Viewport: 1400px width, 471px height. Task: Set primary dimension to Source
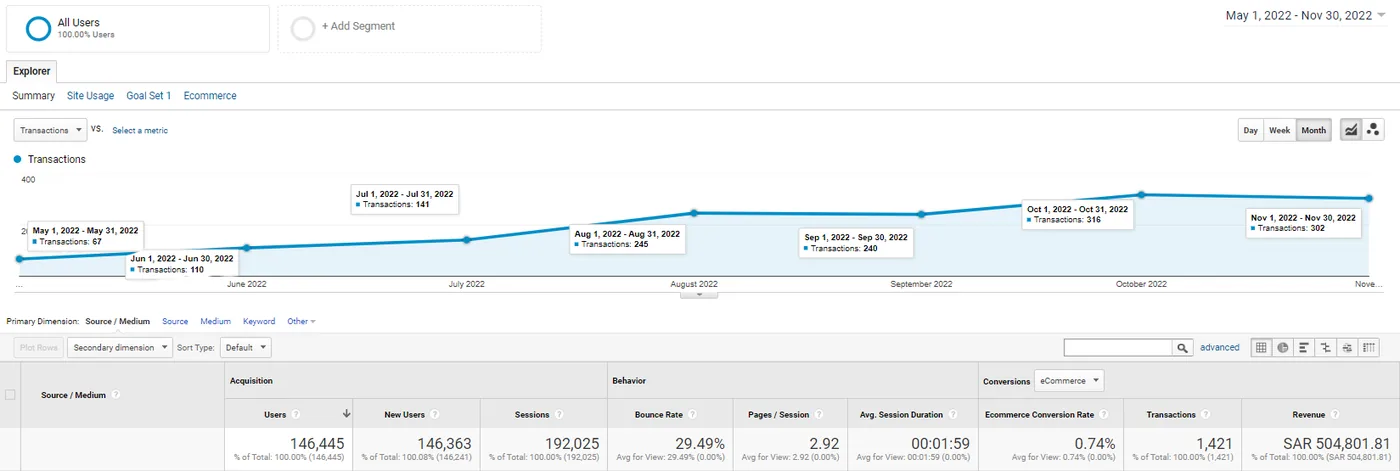175,322
